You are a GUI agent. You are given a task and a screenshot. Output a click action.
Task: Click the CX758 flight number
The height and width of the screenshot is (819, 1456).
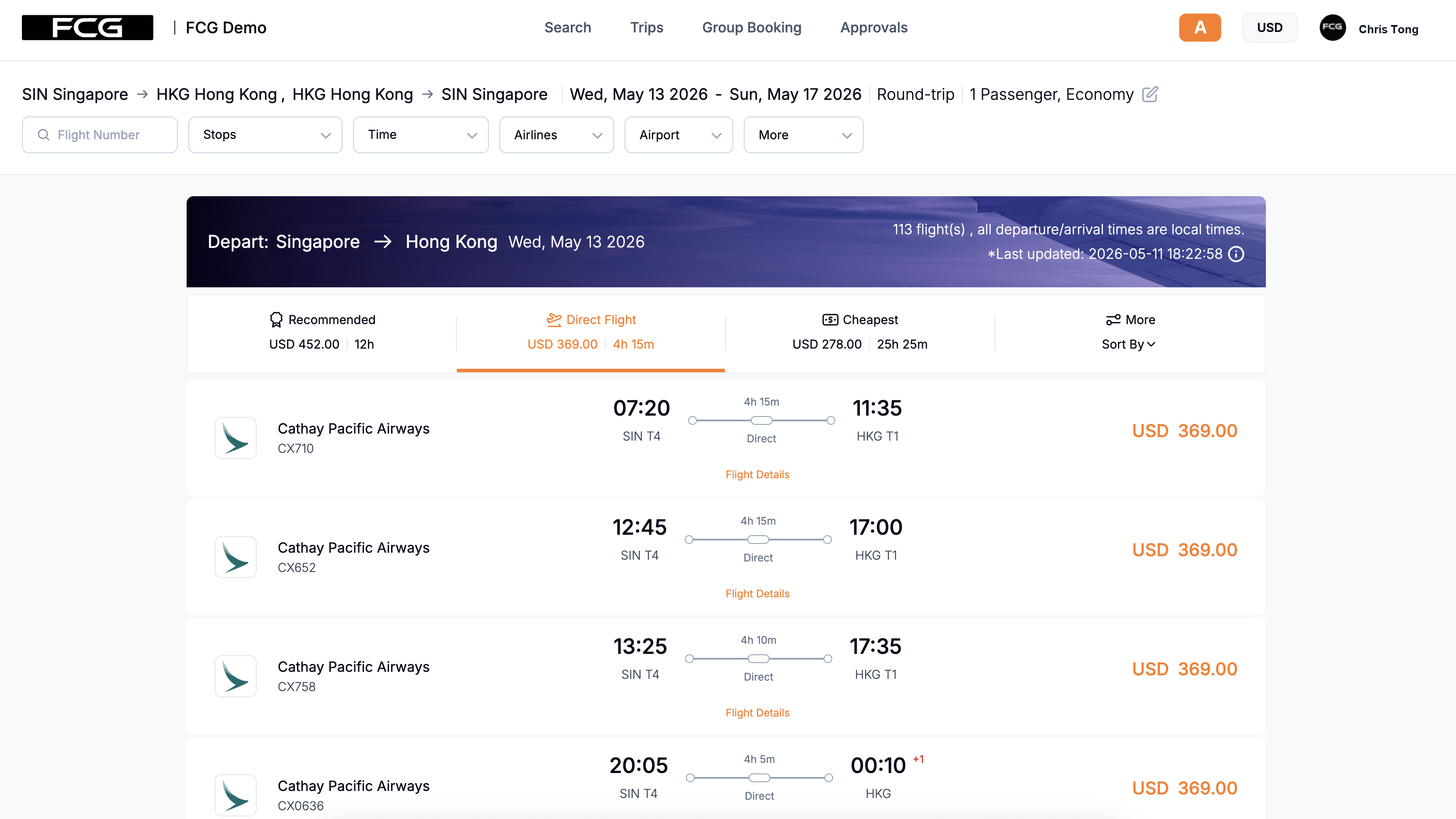coord(297,687)
